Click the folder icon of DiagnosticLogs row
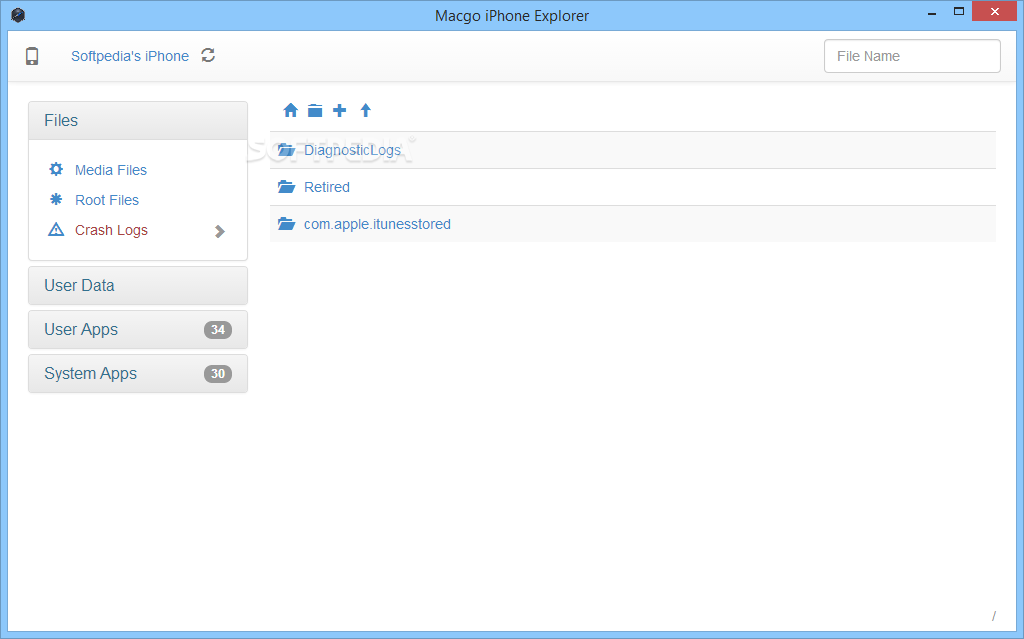The image size is (1024, 639). [x=286, y=150]
